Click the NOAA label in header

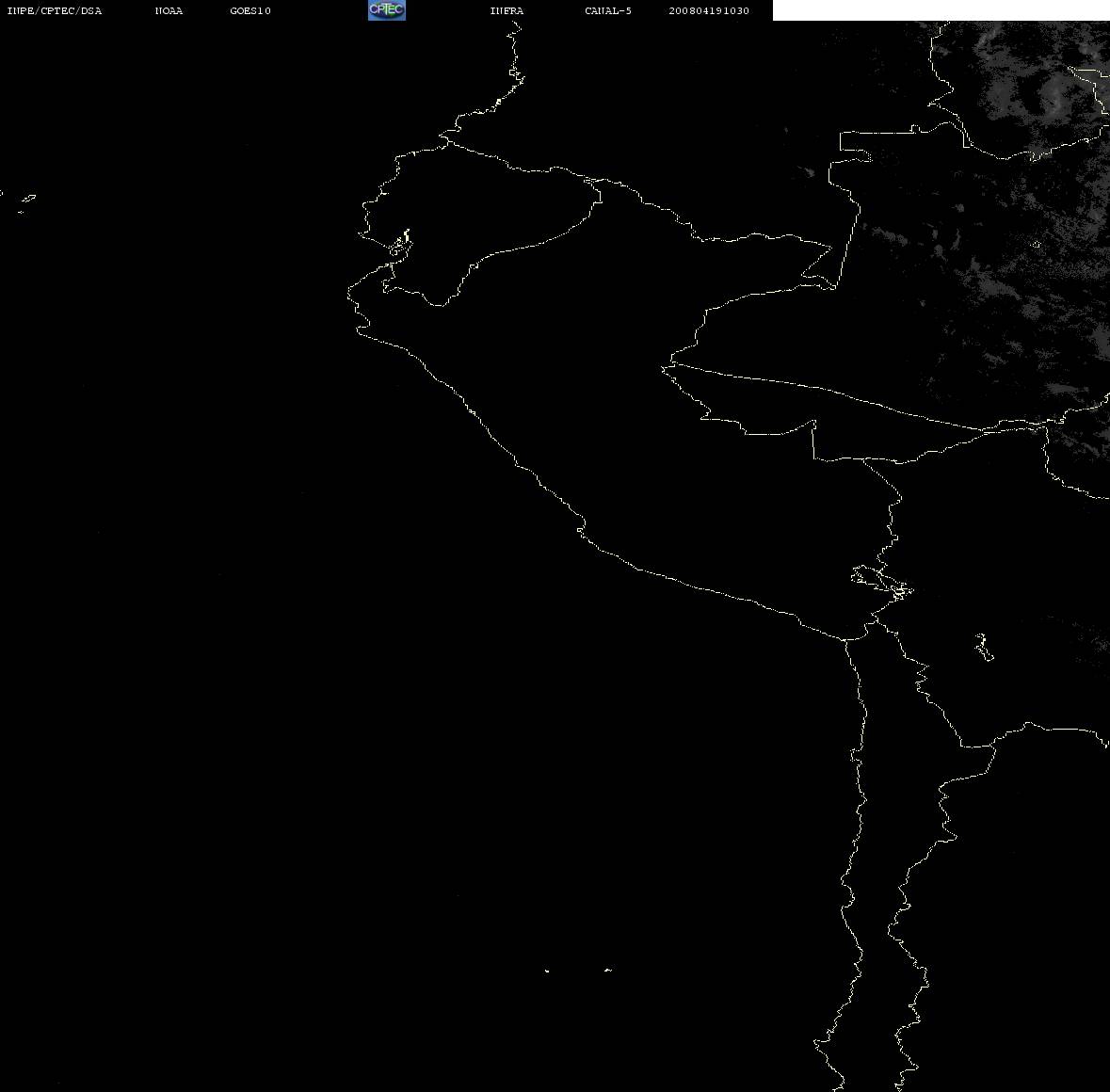tap(169, 10)
